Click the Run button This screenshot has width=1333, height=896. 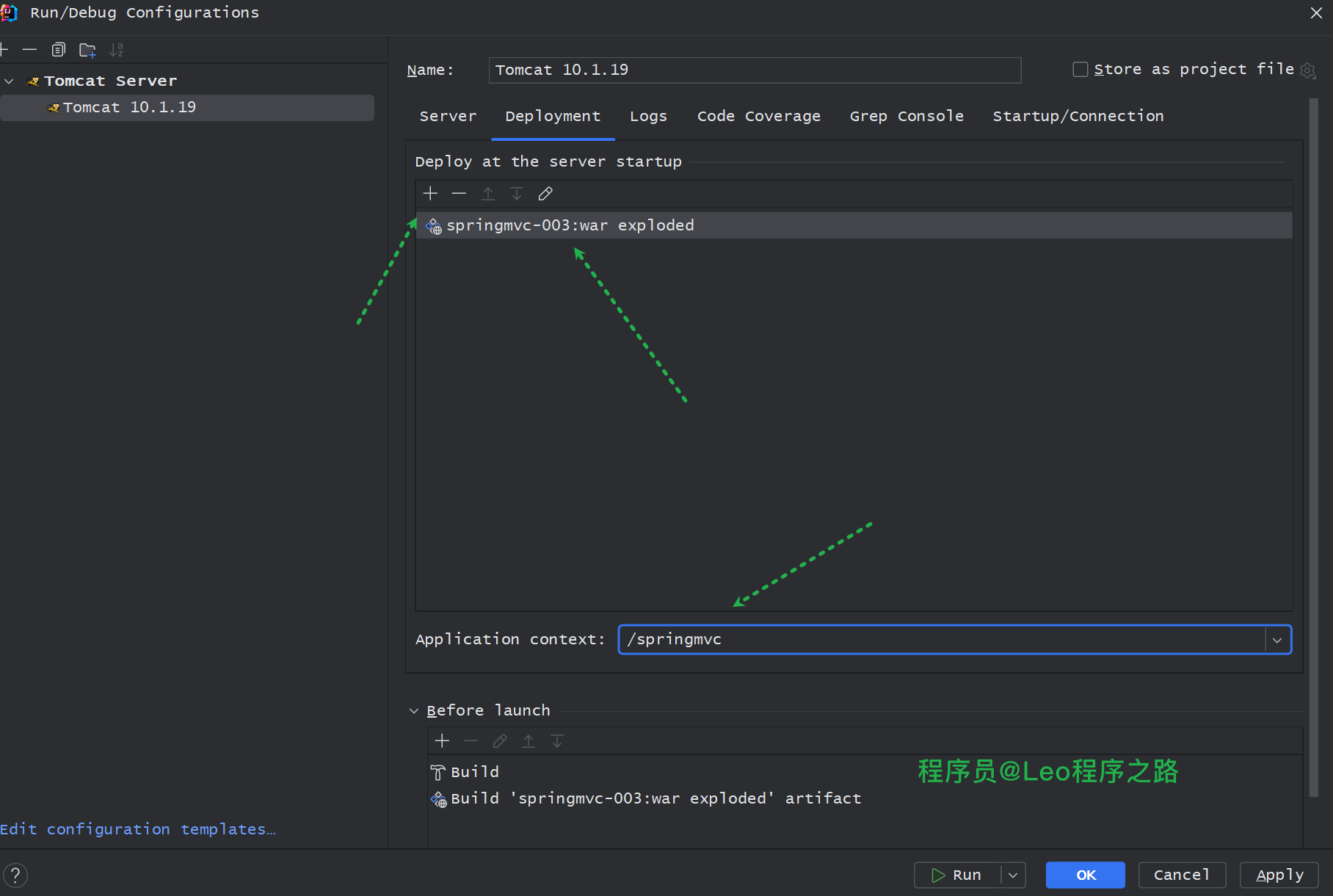(x=957, y=875)
